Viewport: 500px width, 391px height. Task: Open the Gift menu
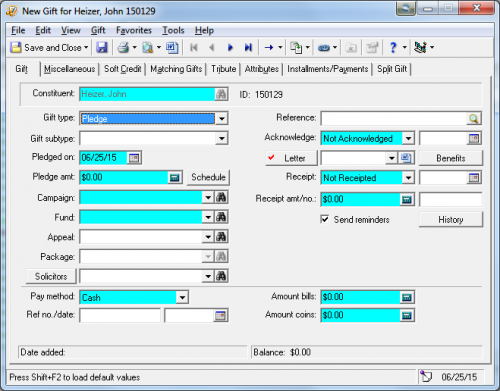(98, 30)
